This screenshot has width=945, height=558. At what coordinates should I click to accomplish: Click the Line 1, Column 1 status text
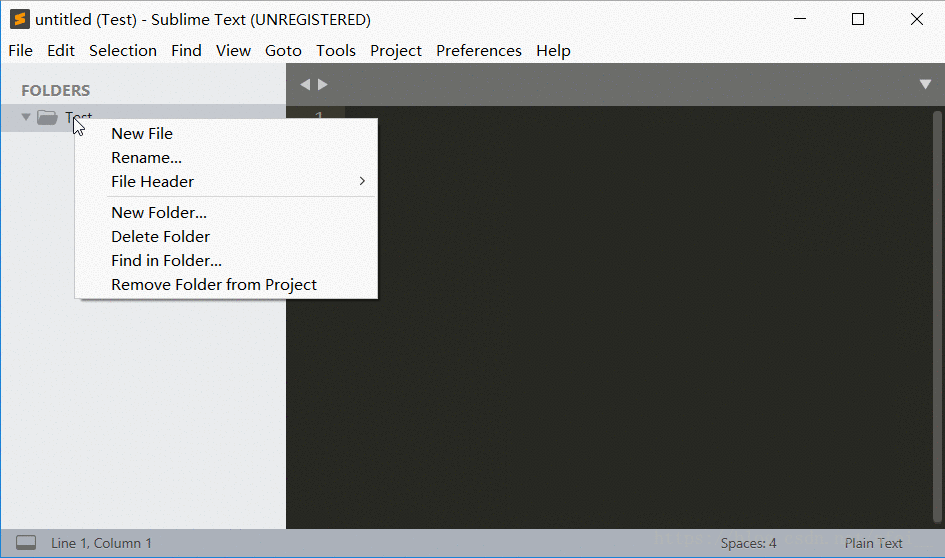tap(101, 543)
